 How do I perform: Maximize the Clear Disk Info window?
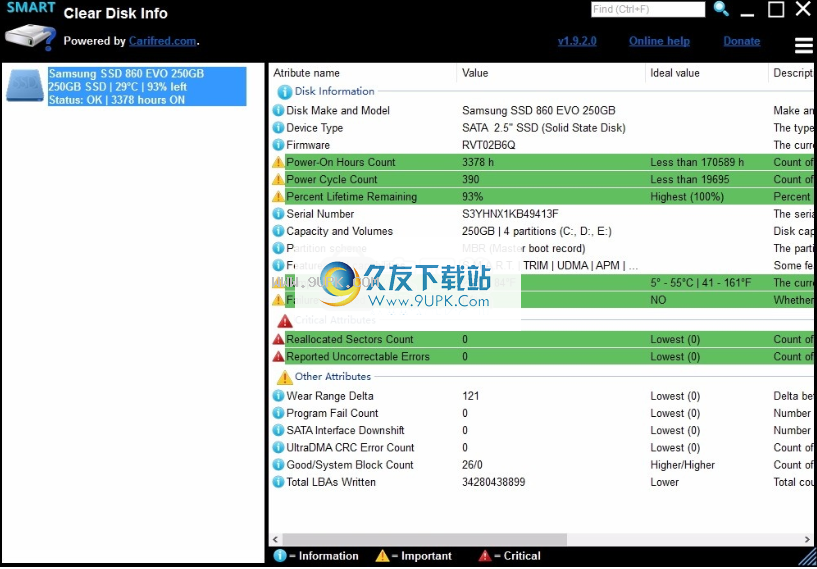click(776, 9)
